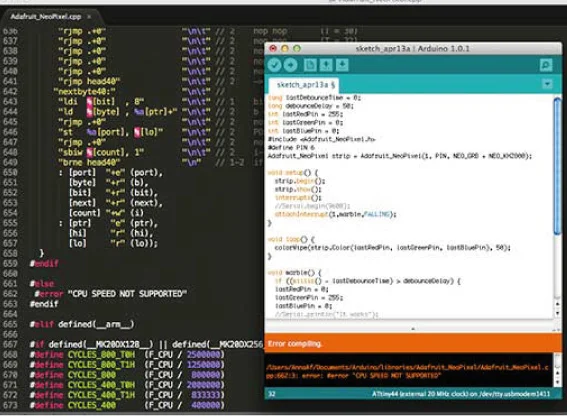Click the #include Adafruit_NeoPixel.h line
Image resolution: width=567 pixels, height=419 pixels.
321,139
